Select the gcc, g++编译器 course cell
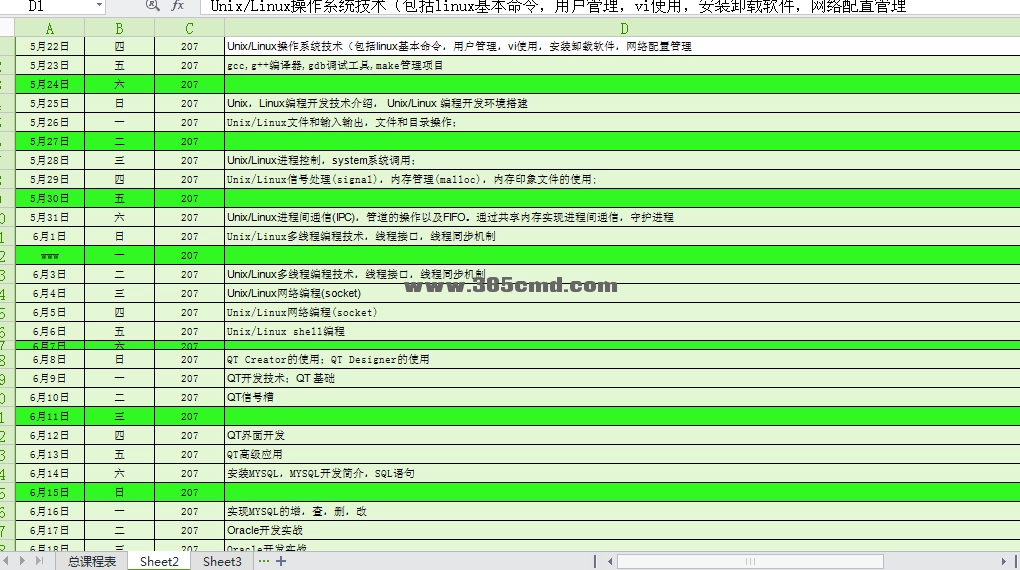The width and height of the screenshot is (1020, 570). (623, 65)
